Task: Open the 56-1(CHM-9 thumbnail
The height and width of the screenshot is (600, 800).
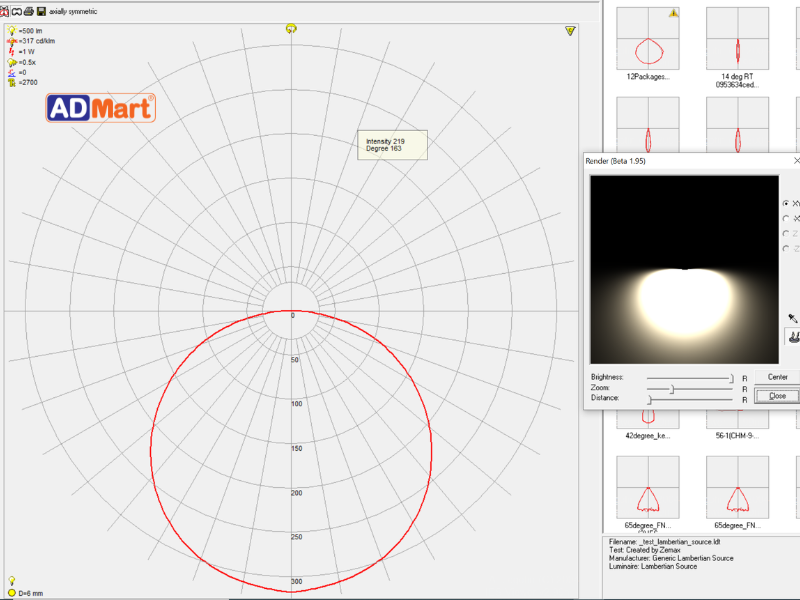Action: pyautogui.click(x=737, y=419)
